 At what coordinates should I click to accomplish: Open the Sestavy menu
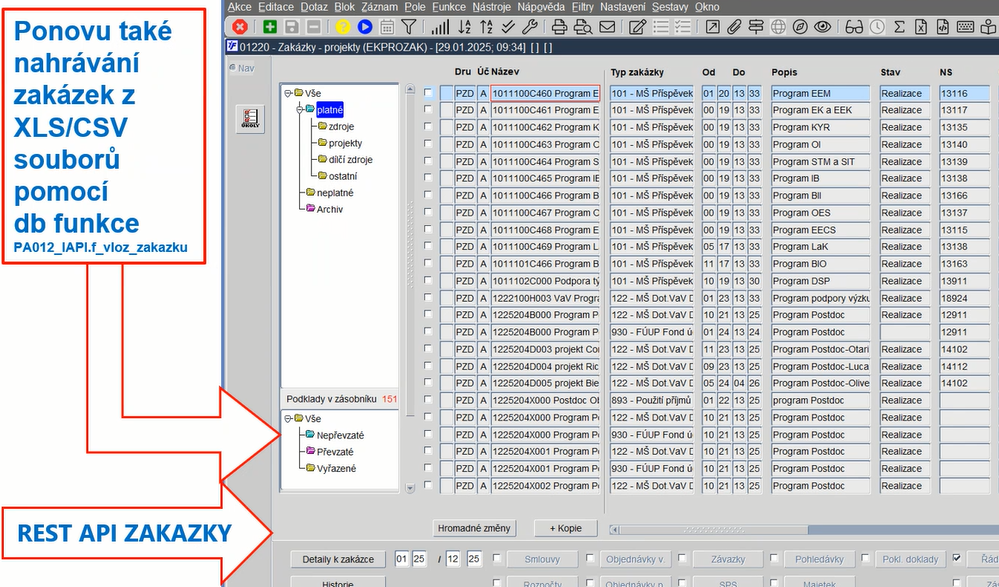(670, 7)
